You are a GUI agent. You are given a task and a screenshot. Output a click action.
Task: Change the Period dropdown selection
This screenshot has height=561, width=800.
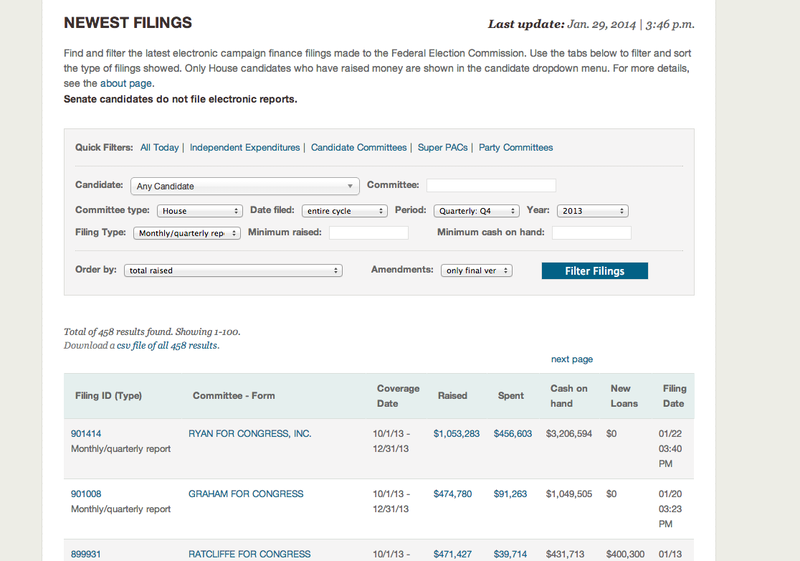pos(477,211)
